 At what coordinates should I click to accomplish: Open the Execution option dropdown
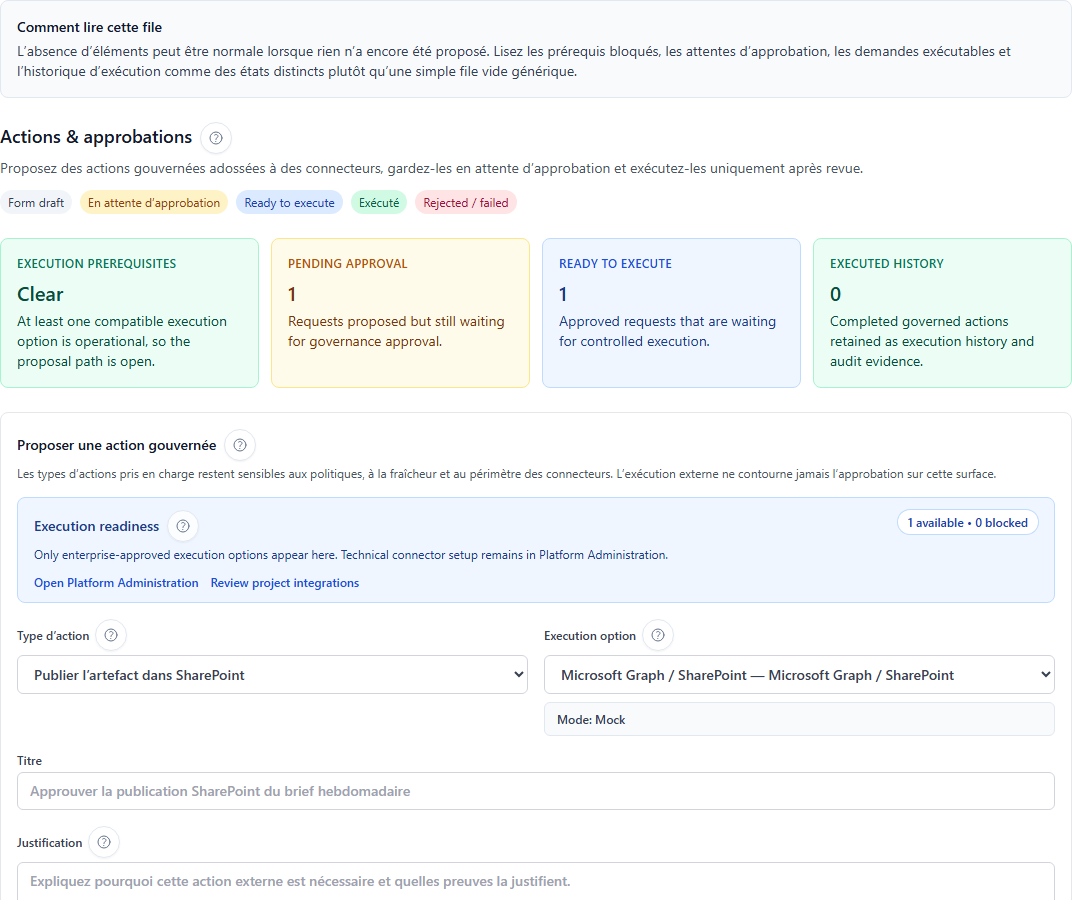[798, 674]
